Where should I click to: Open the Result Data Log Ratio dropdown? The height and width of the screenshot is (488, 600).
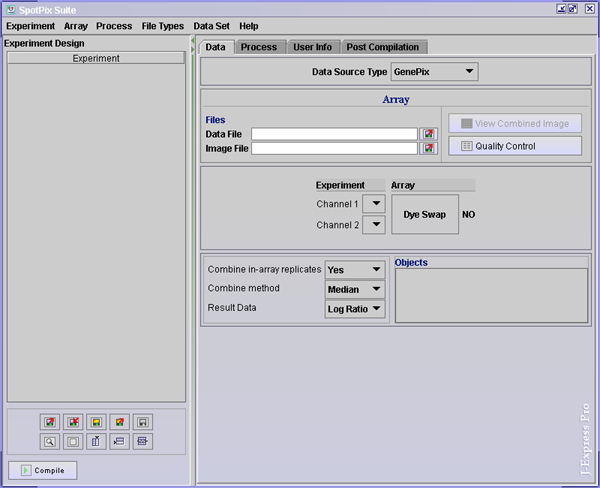(x=355, y=309)
